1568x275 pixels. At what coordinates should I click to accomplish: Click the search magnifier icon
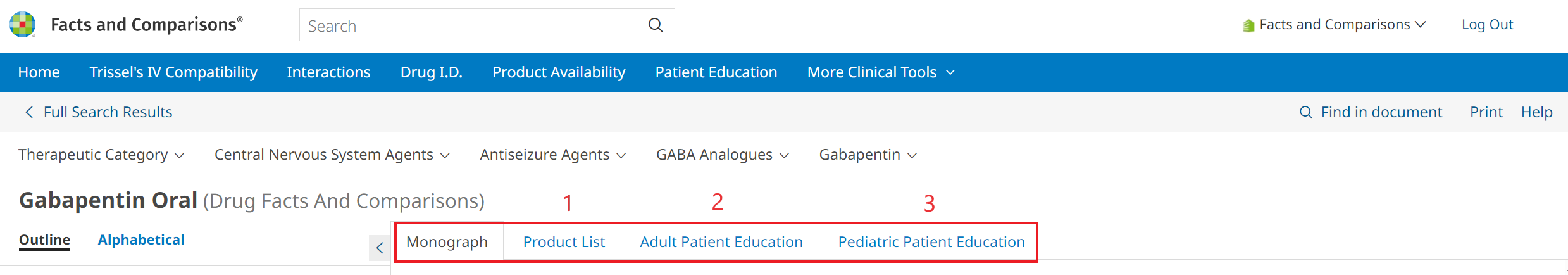(656, 25)
